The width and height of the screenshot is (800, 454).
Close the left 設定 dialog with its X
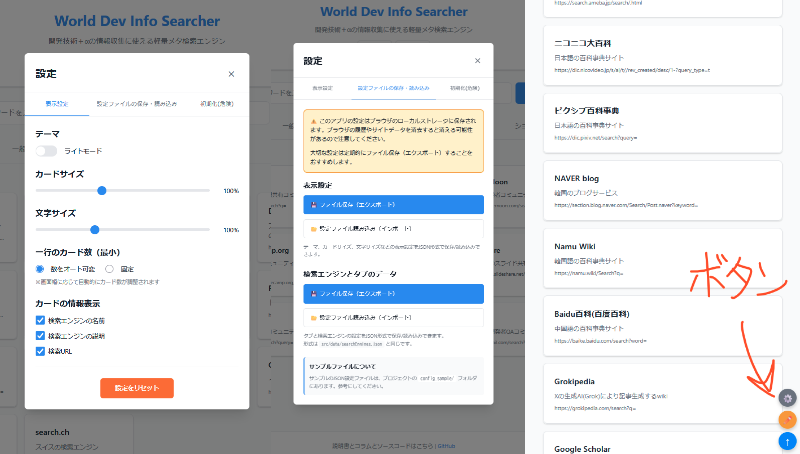click(x=231, y=74)
